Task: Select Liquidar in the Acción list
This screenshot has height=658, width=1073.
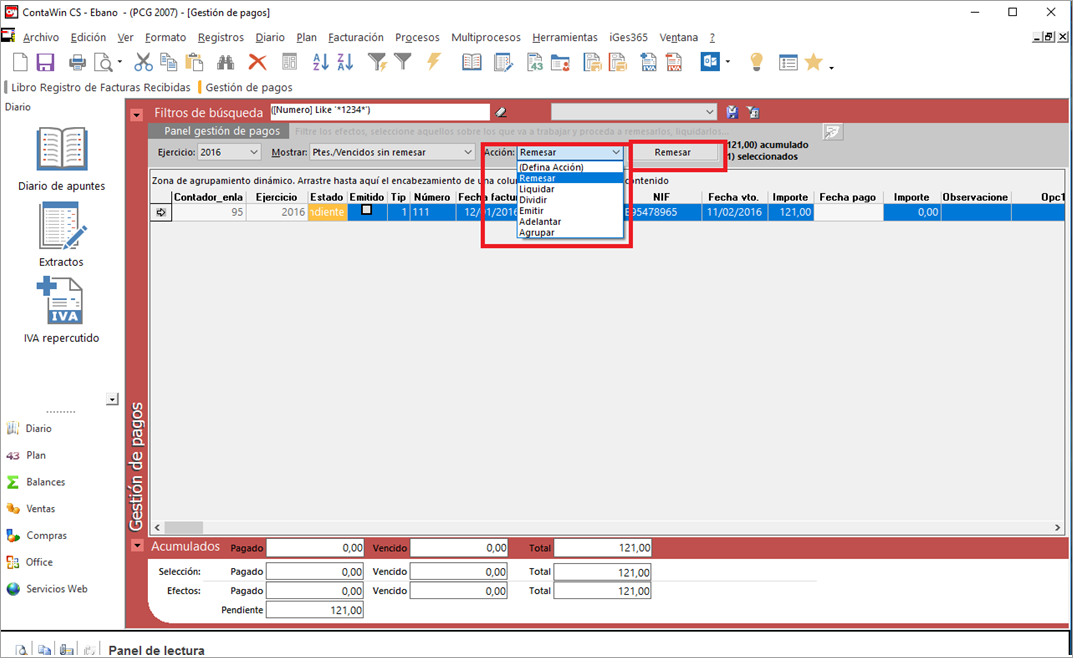Action: tap(571, 189)
